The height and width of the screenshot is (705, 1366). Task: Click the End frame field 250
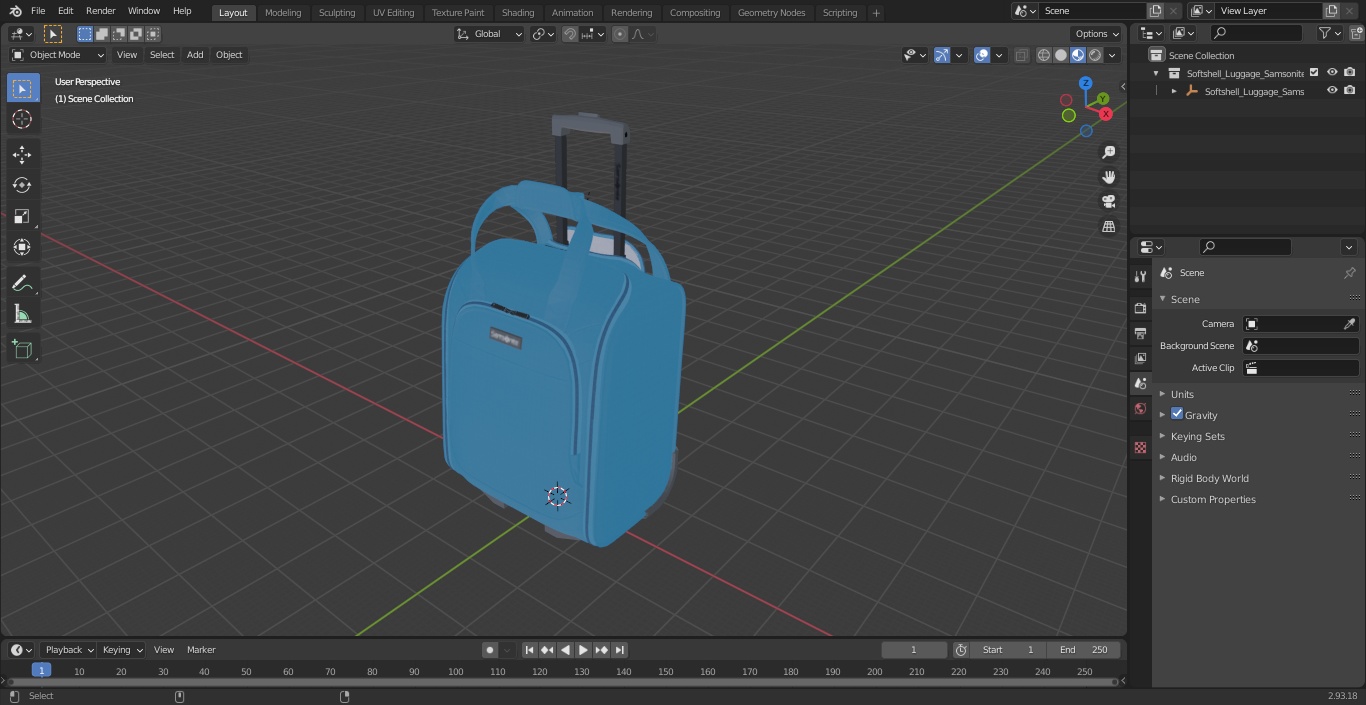tap(1083, 650)
